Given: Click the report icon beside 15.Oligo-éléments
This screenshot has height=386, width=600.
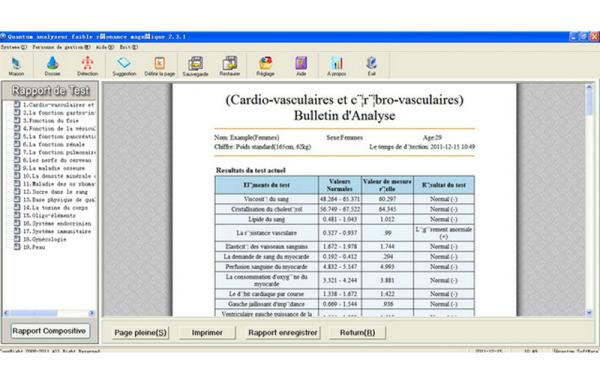Looking at the screenshot, I should tap(17, 215).
